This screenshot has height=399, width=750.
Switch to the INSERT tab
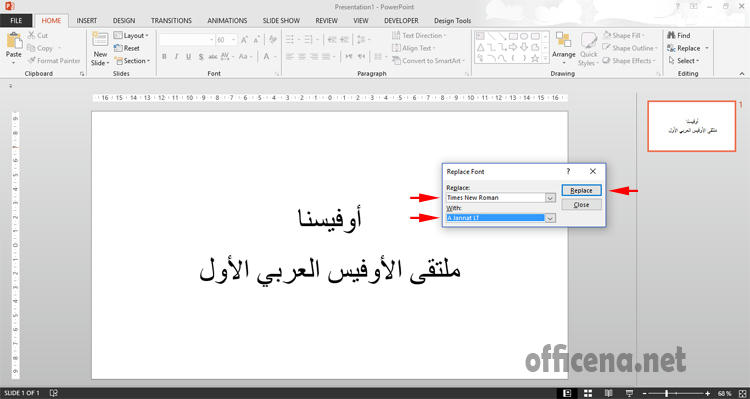87,21
